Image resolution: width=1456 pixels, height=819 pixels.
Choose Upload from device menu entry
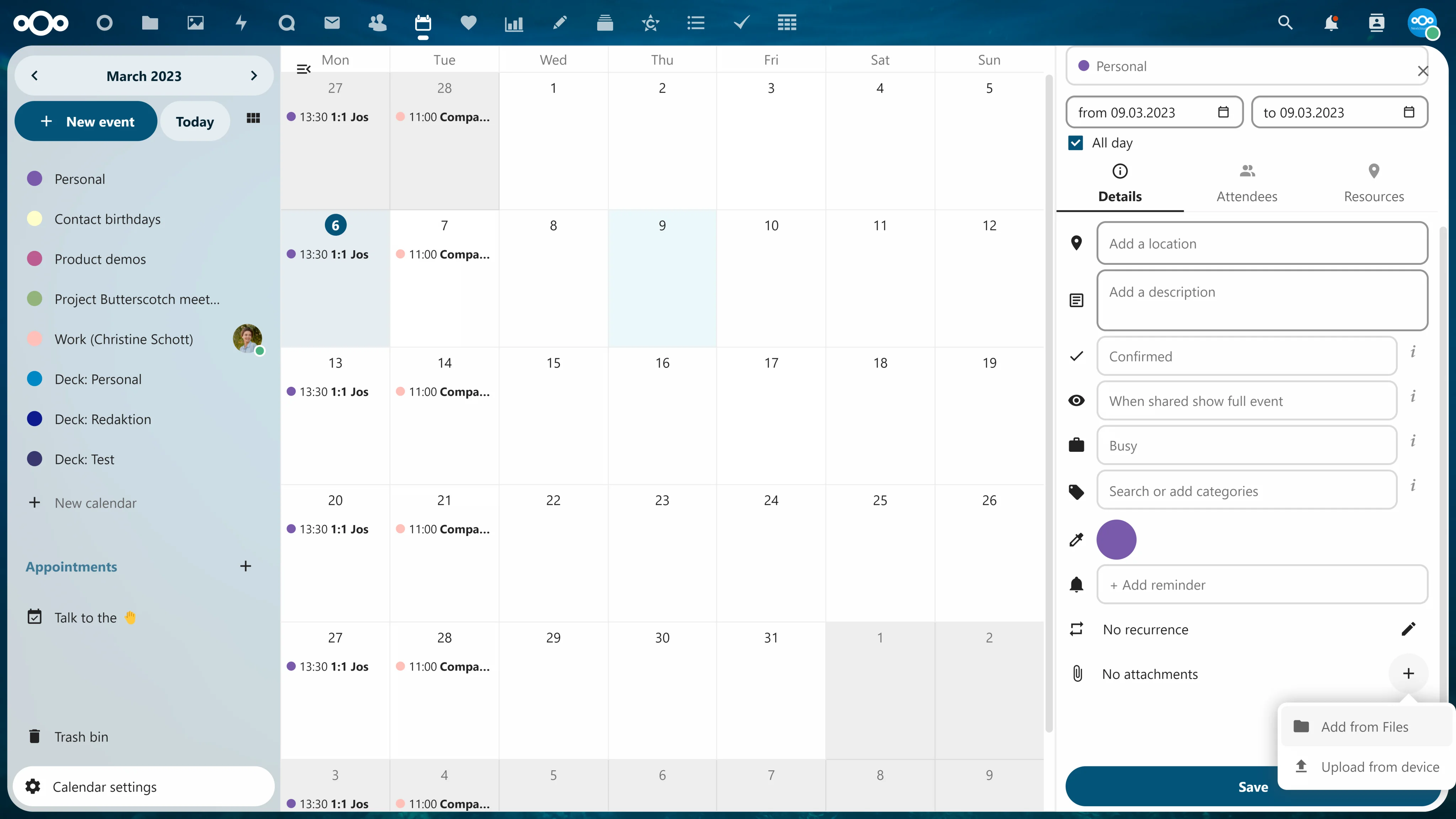(x=1367, y=767)
